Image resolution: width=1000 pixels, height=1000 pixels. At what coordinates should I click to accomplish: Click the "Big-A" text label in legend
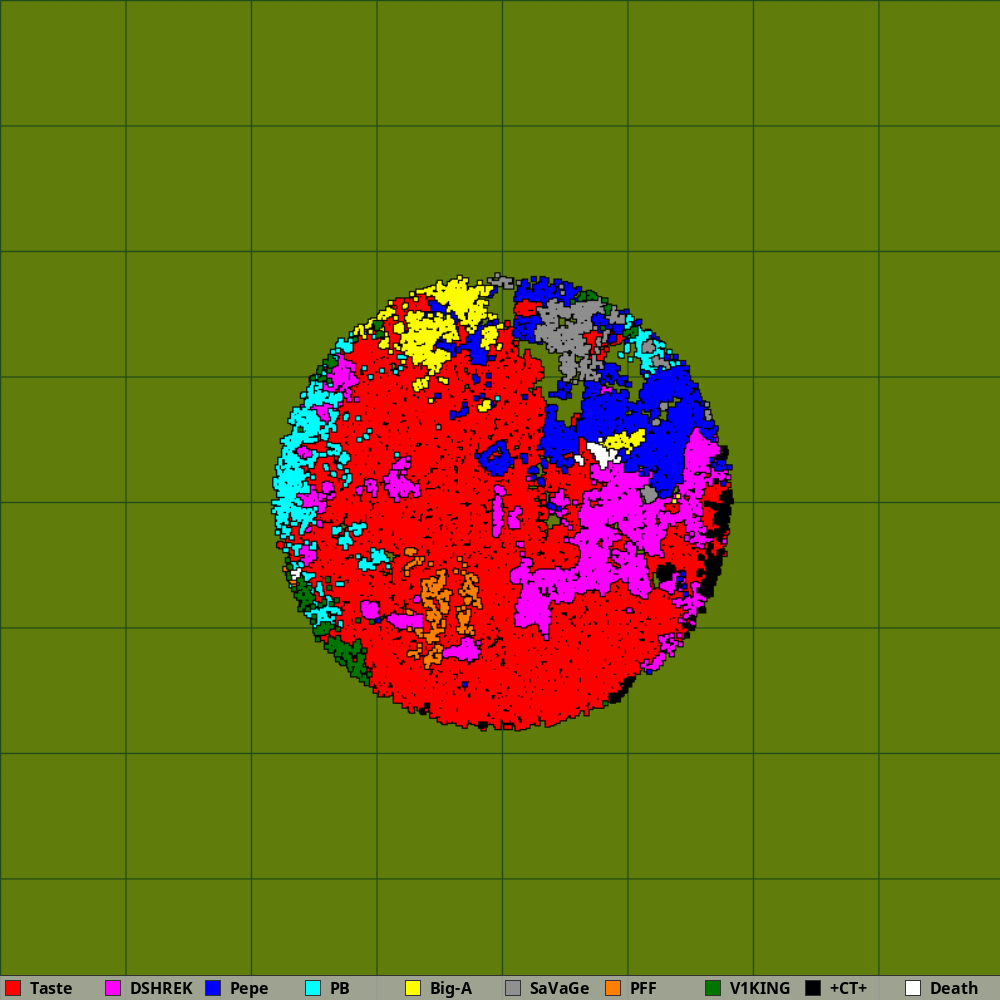(450, 988)
